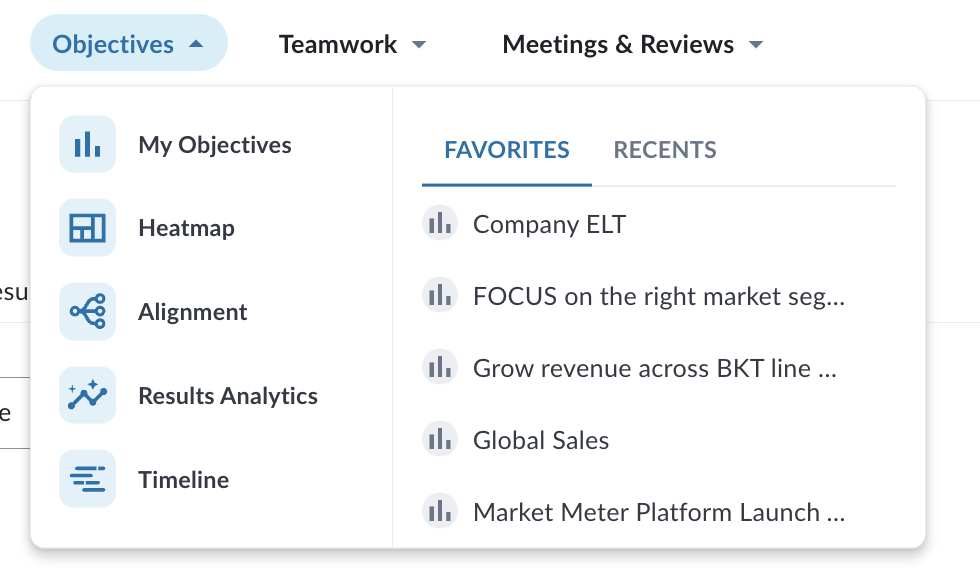Open Grow revenue across BKT line favorite
The width and height of the screenshot is (980, 582).
654,368
